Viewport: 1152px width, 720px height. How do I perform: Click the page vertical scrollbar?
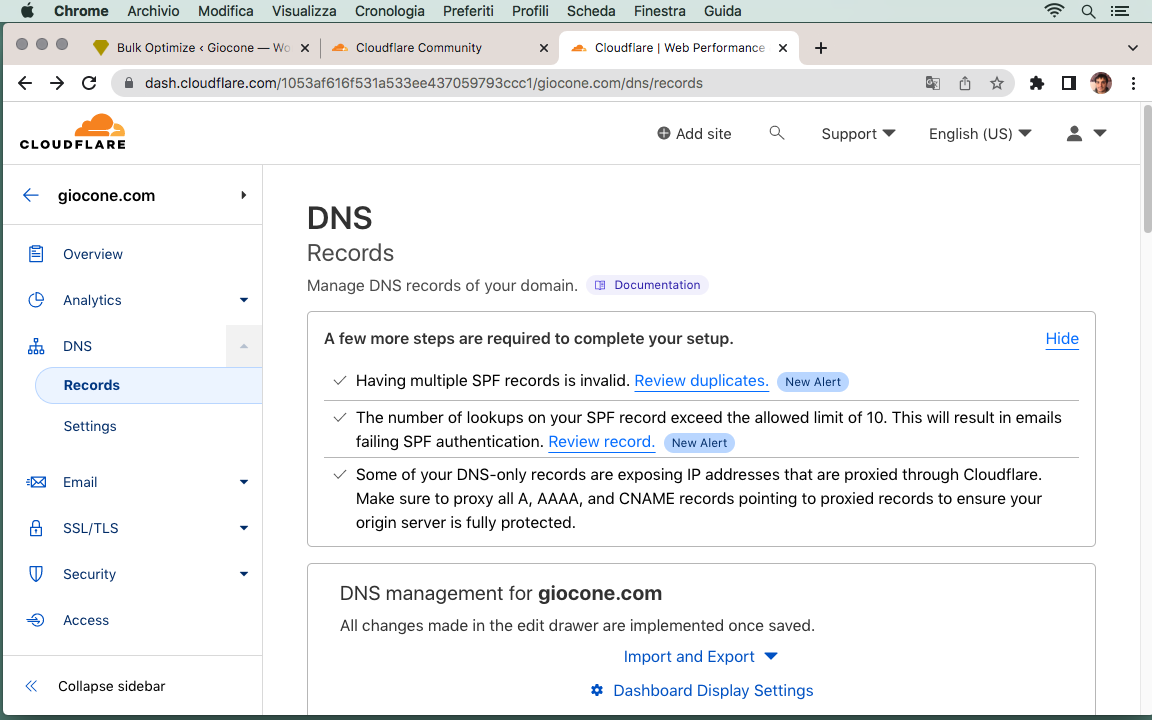pos(1147,169)
